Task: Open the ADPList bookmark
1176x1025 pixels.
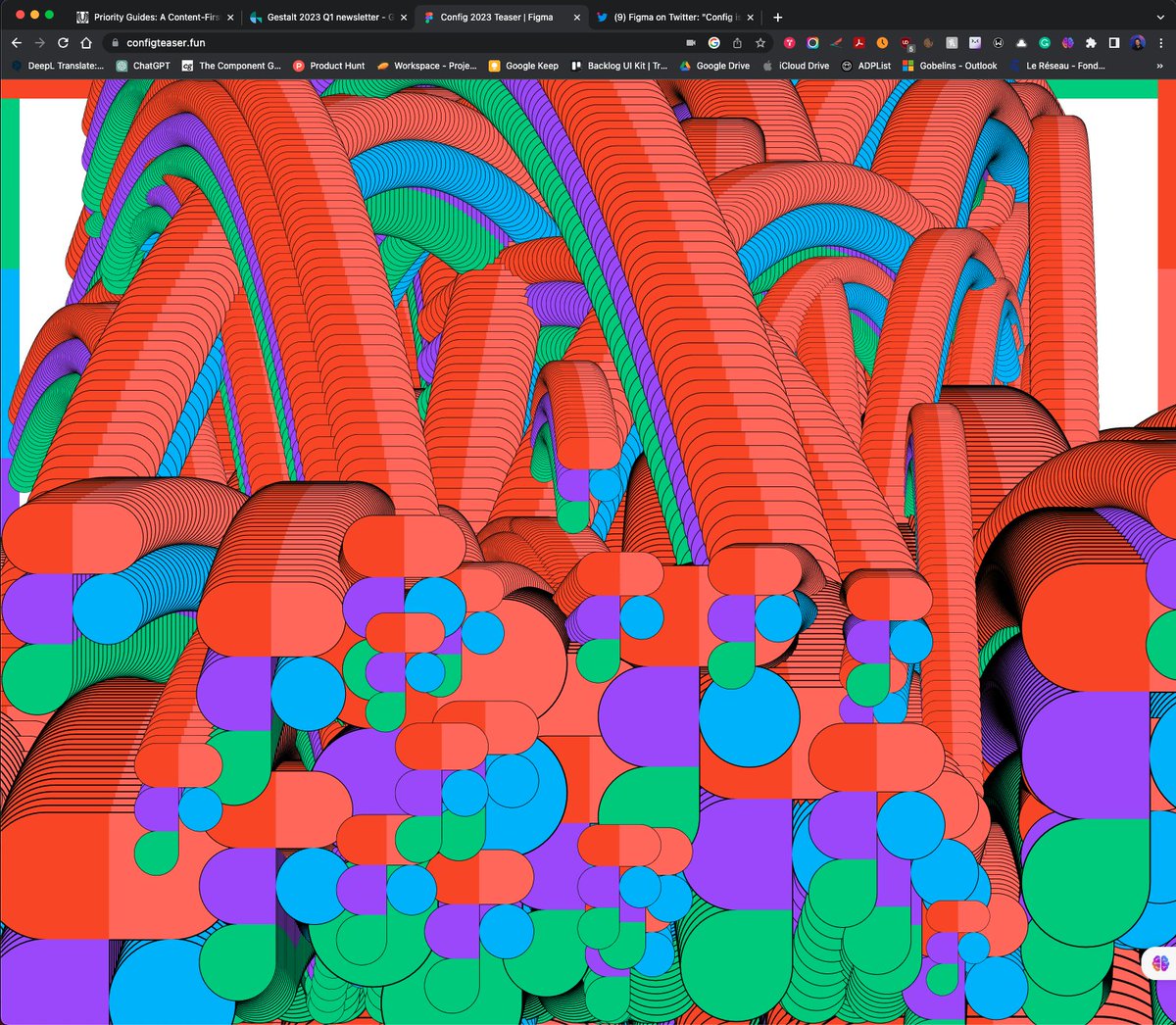Action: click(x=866, y=66)
